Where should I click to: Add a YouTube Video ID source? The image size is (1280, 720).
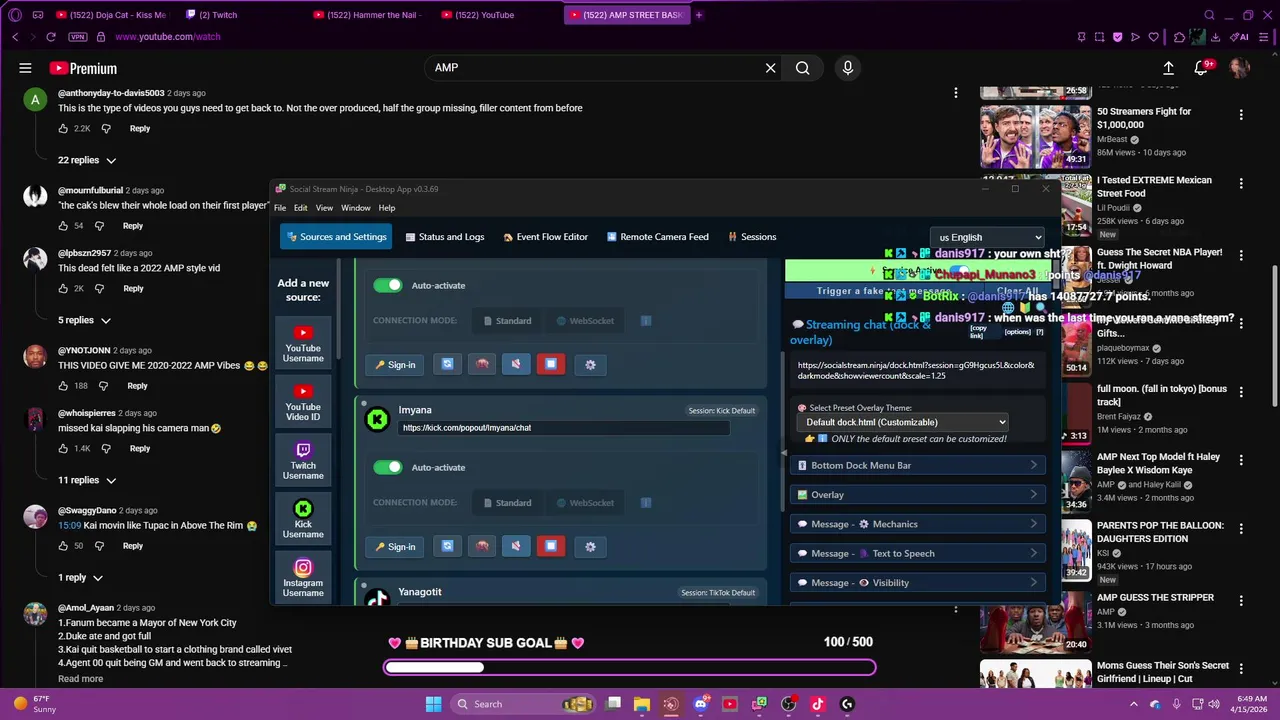tap(303, 403)
